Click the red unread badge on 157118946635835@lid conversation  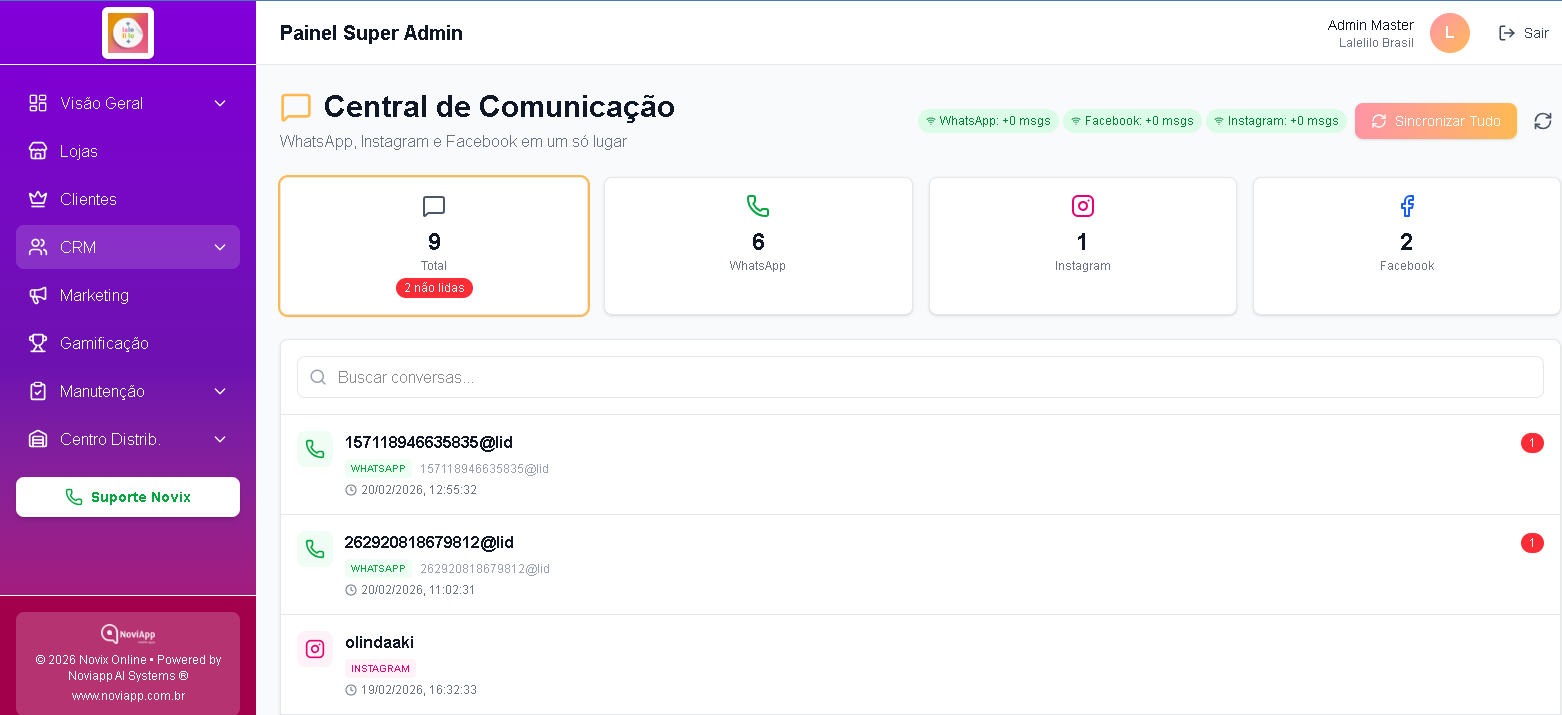(x=1532, y=443)
